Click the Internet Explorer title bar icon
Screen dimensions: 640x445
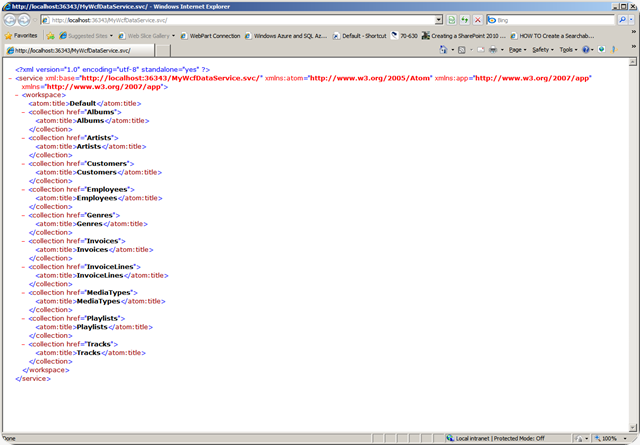pos(6,6)
